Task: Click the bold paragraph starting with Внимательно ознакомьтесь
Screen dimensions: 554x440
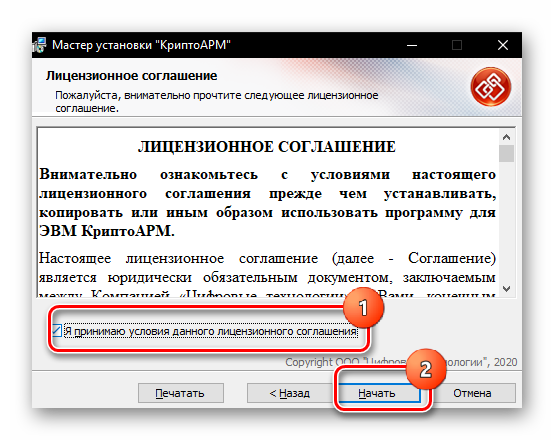Action: pyautogui.click(x=267, y=203)
